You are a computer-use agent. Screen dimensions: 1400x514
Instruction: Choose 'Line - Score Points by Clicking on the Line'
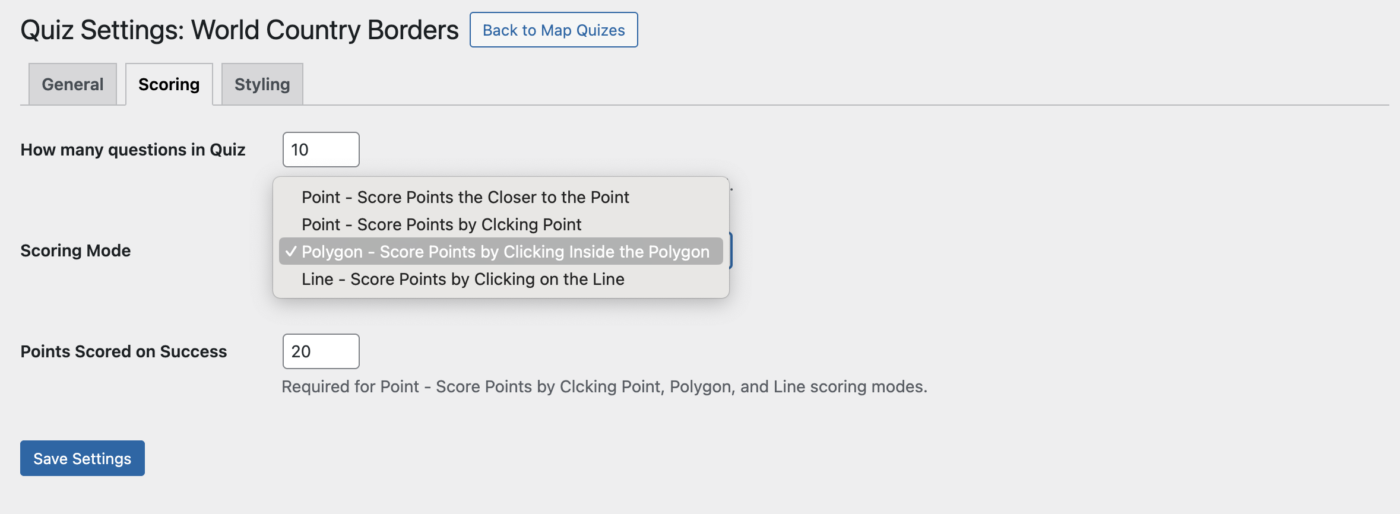tap(462, 279)
